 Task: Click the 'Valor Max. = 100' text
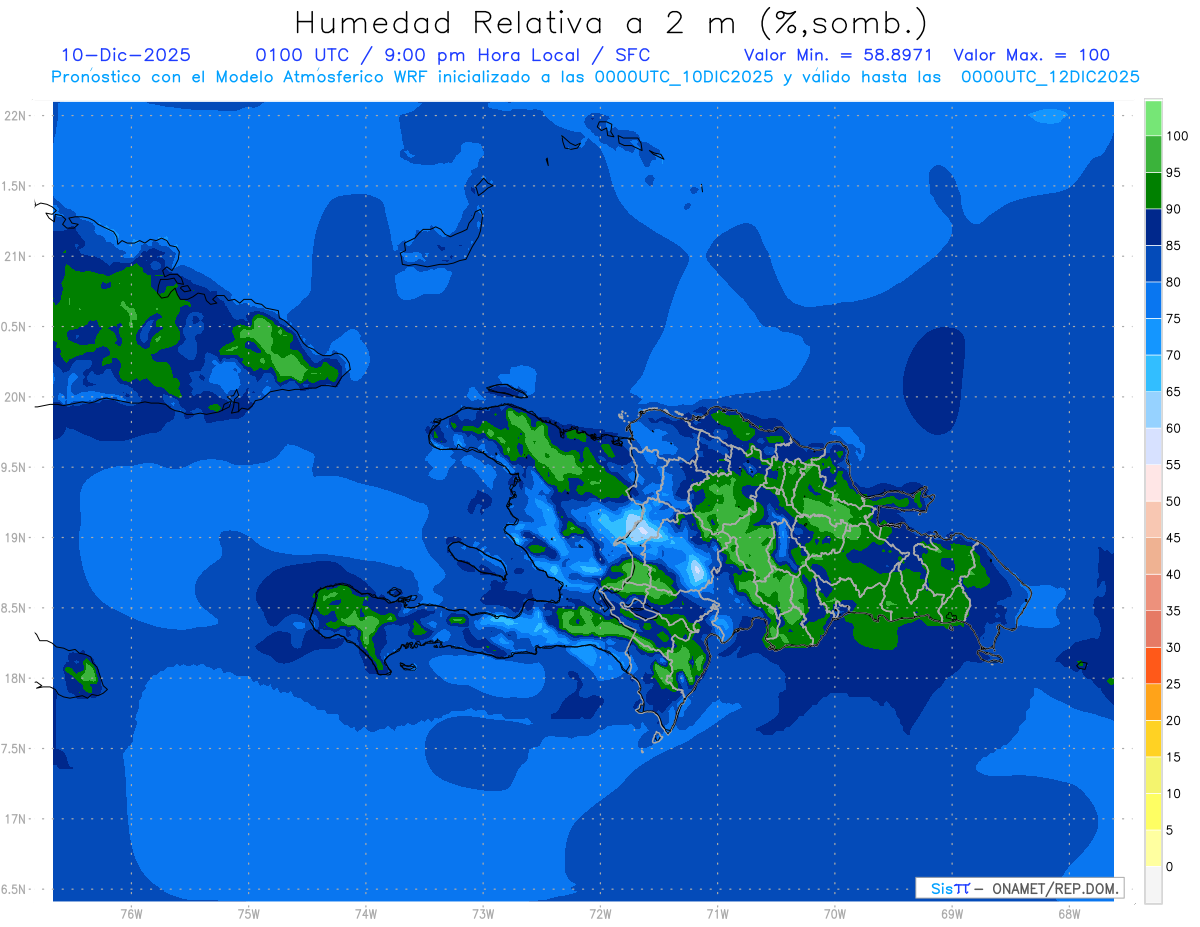(x=1031, y=55)
